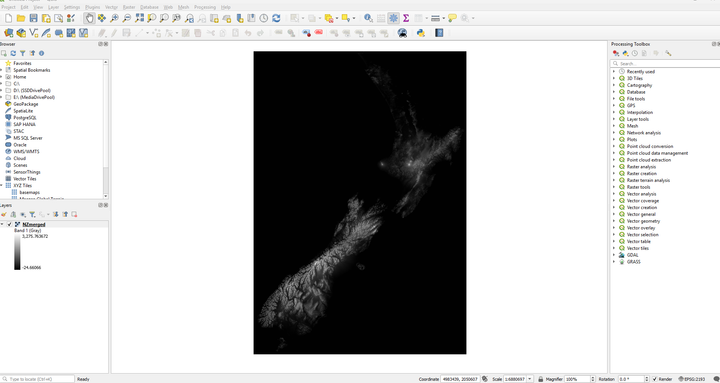Open the Processing menu
This screenshot has width=720, height=383.
coord(205,7)
